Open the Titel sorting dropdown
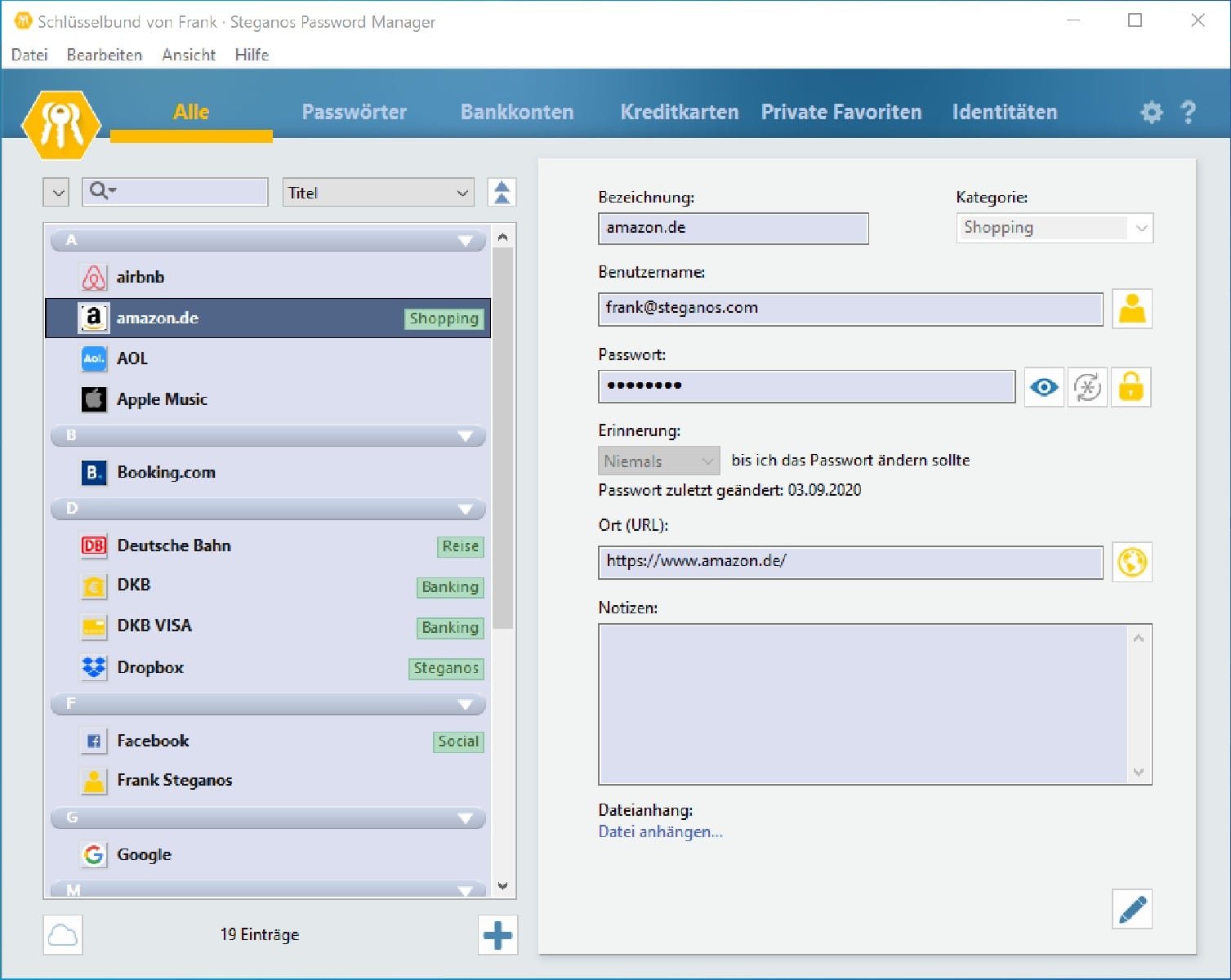This screenshot has height=980, width=1231. 377,192
